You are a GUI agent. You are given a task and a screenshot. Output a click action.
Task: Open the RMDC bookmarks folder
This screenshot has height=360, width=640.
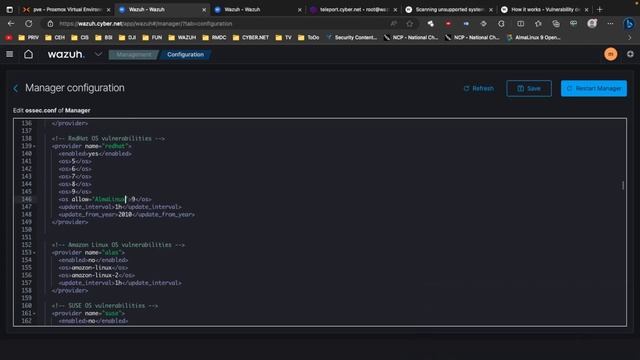tap(214, 38)
